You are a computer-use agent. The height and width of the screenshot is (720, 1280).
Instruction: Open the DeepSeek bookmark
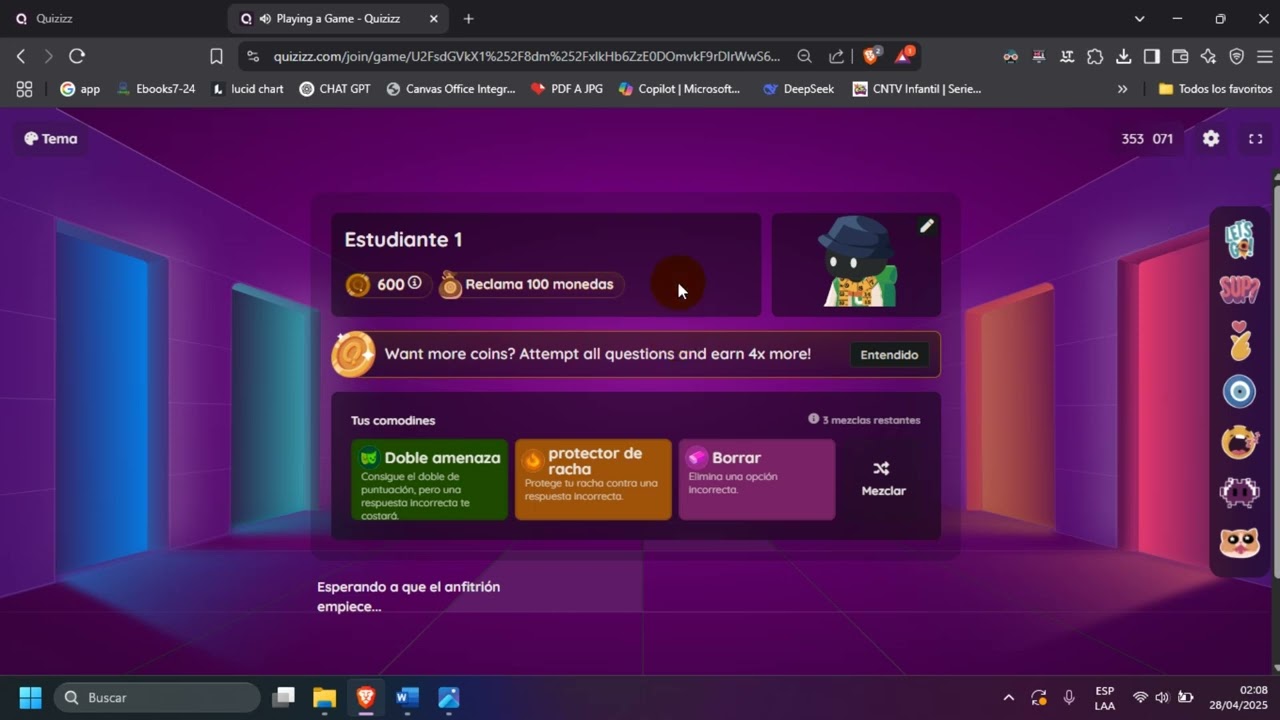pos(798,89)
